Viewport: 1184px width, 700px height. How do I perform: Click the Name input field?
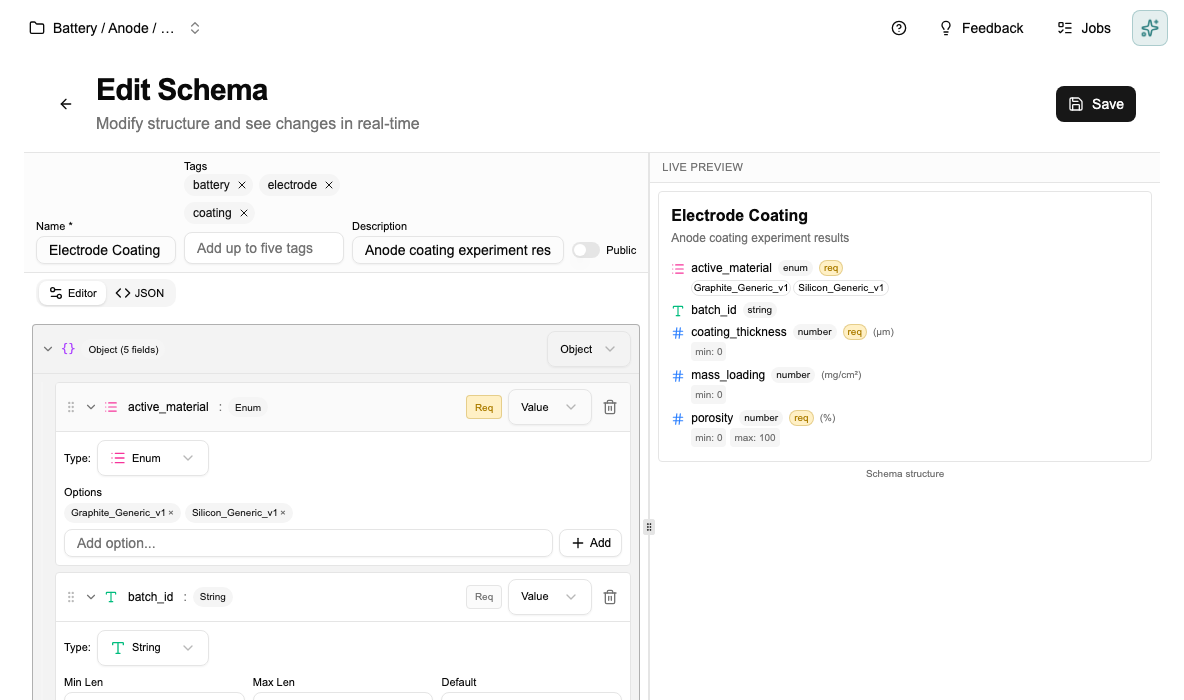point(106,250)
